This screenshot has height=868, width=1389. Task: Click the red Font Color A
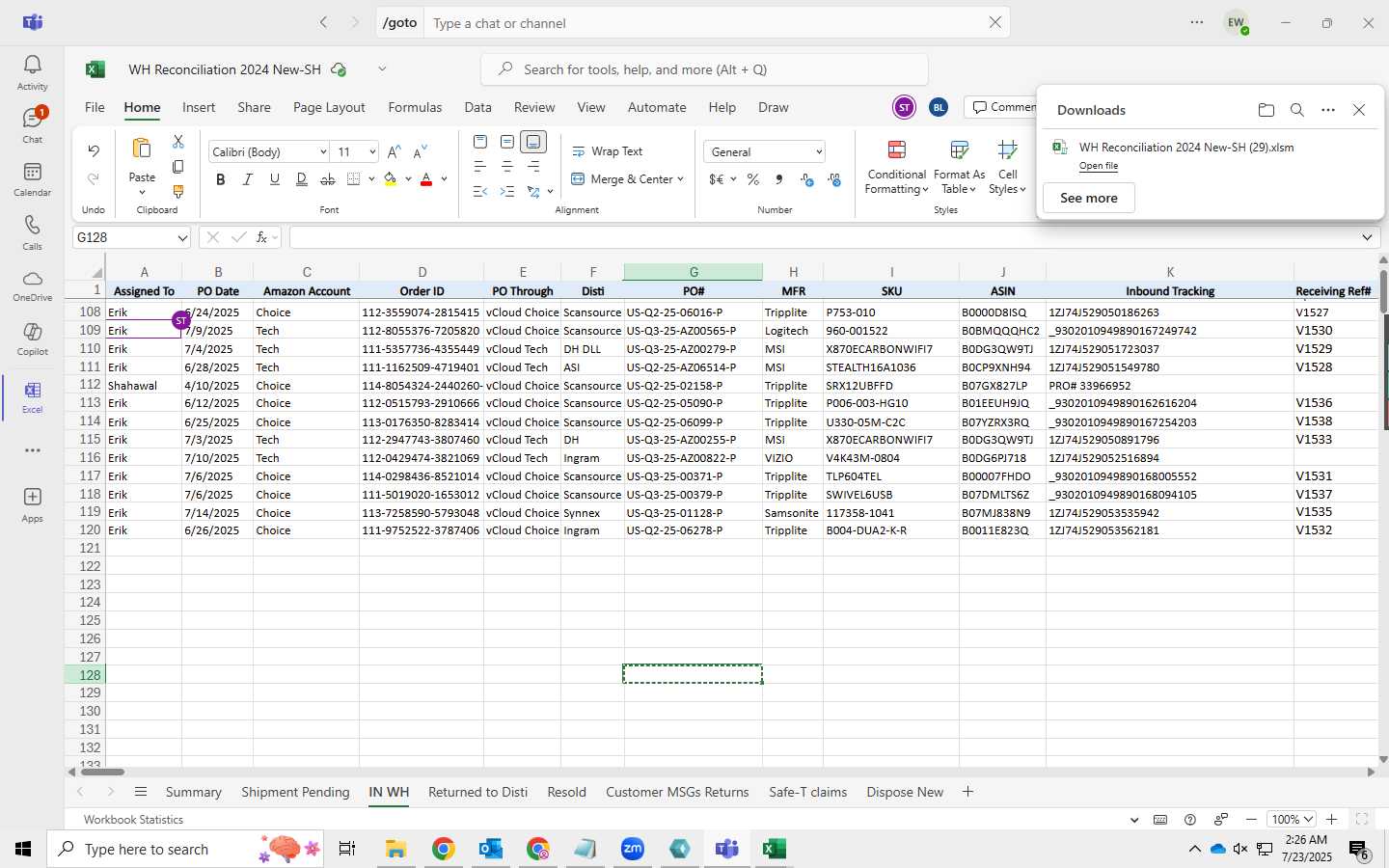click(x=426, y=179)
